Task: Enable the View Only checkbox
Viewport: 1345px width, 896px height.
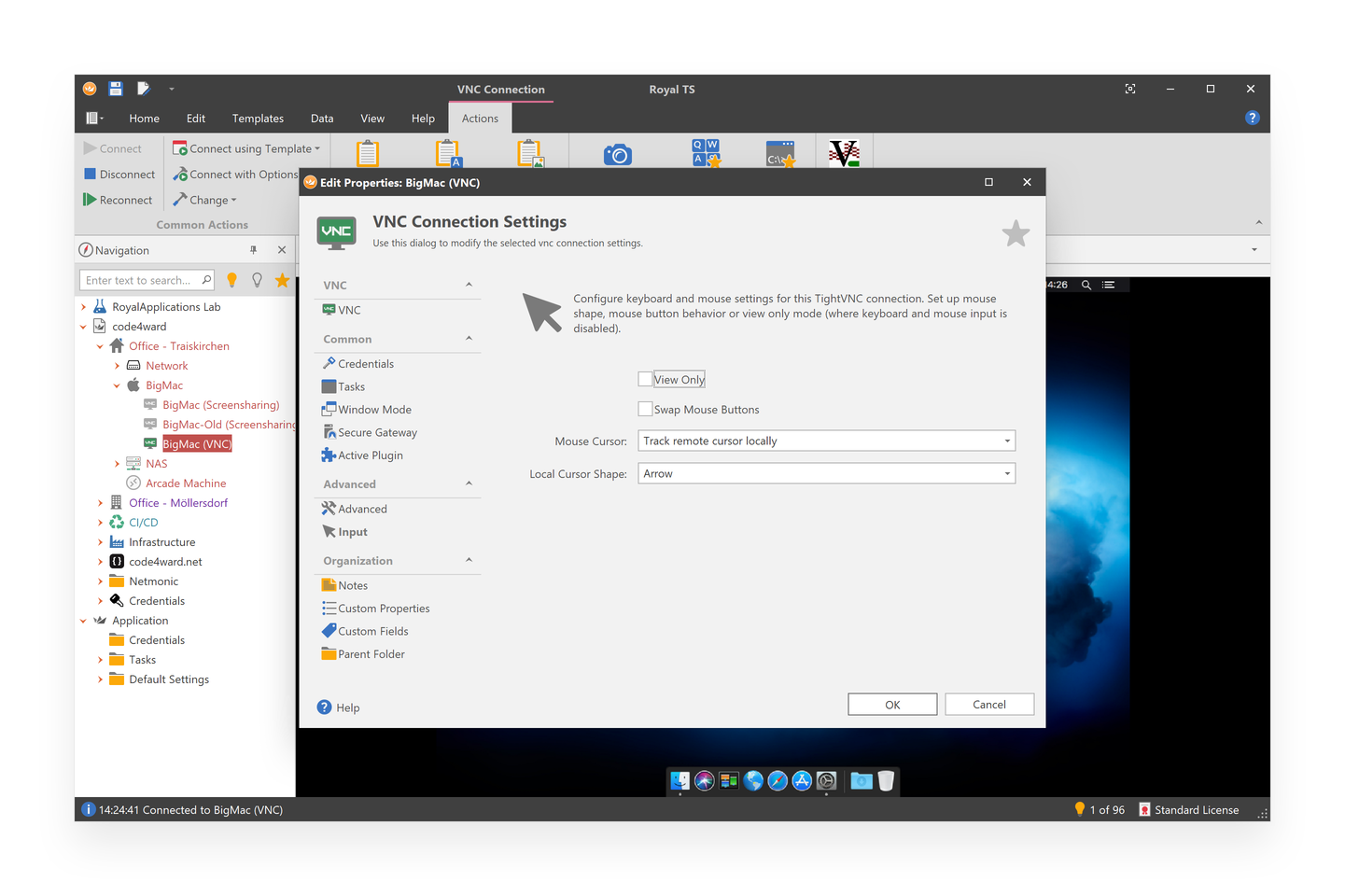Action: pyautogui.click(x=645, y=379)
